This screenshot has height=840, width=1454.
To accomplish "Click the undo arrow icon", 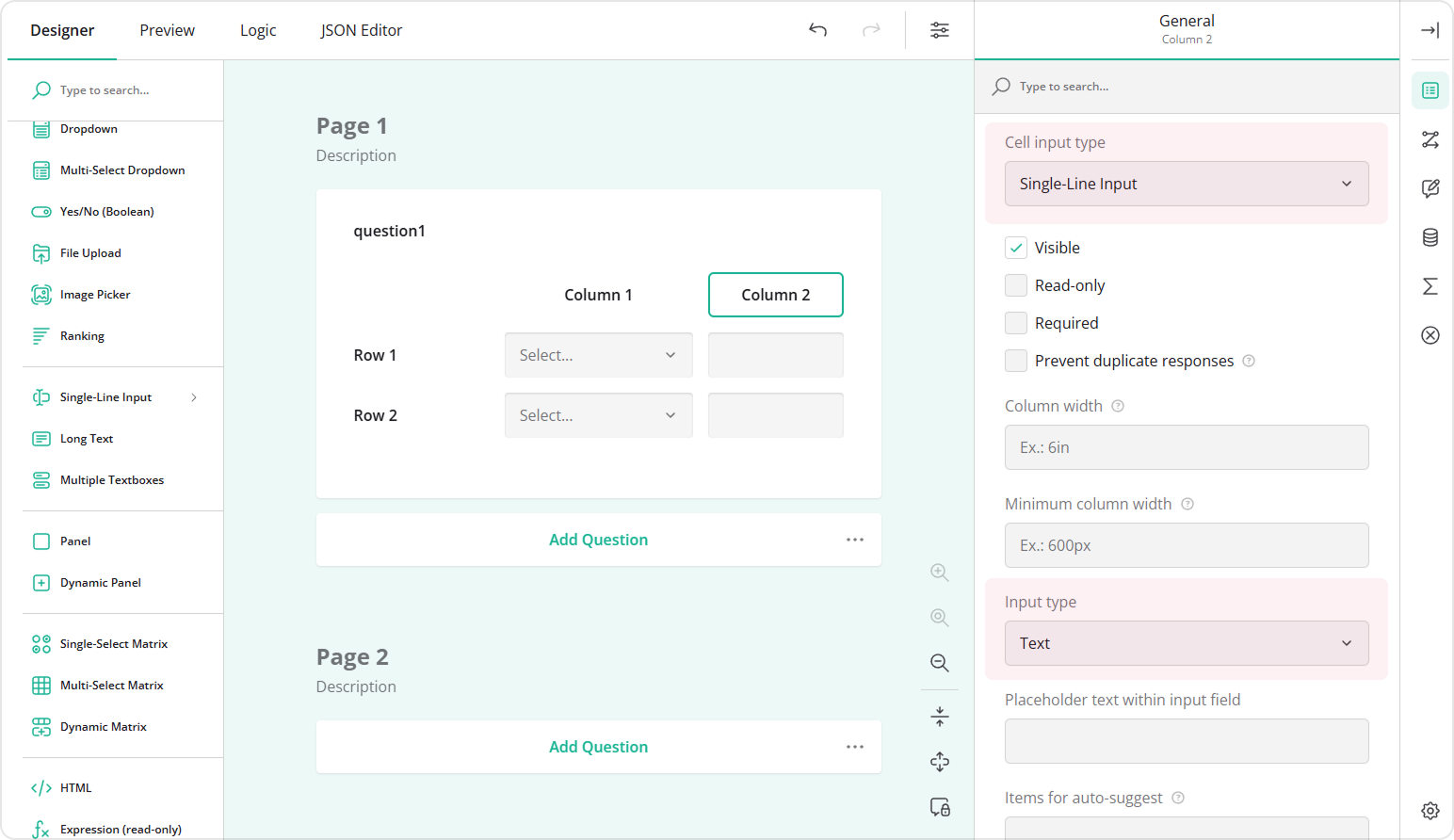I will click(817, 30).
